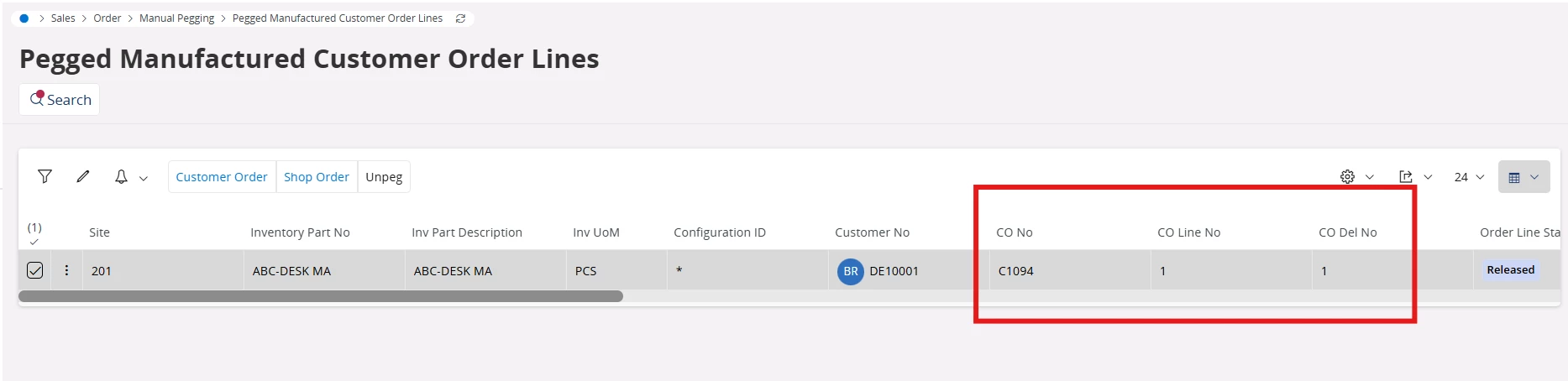Expand the notifications bell dropdown arrow
1568x381 pixels.
[144, 178]
